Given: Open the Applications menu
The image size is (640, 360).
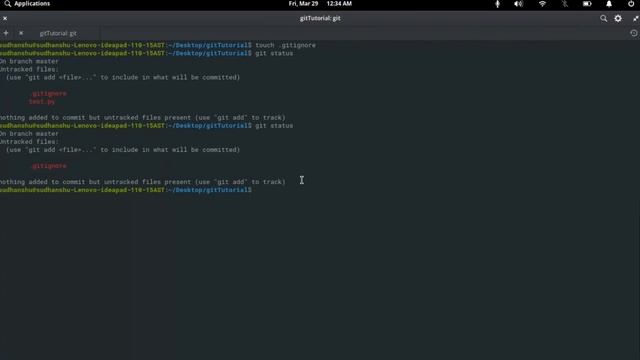Looking at the screenshot, I should pos(27,4).
